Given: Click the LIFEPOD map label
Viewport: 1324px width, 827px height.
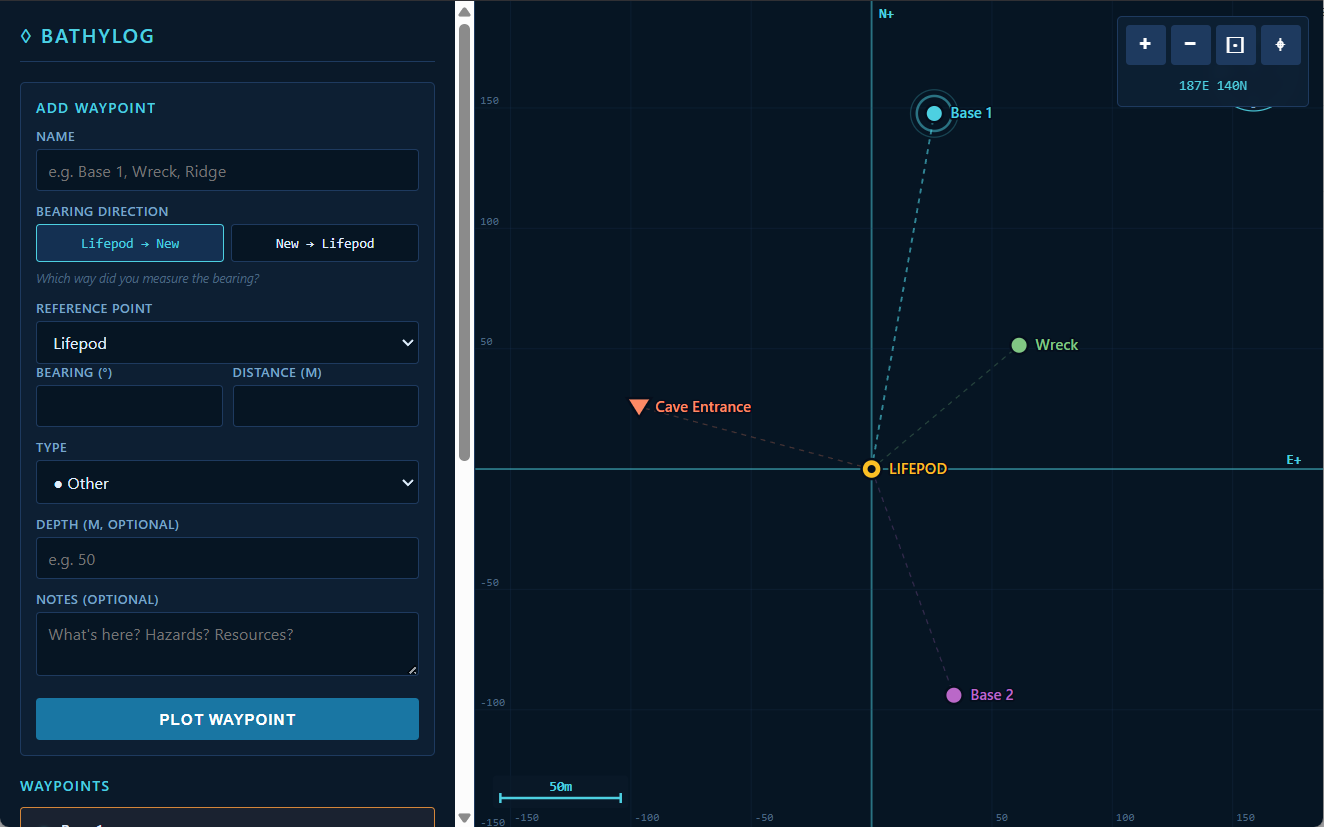Looking at the screenshot, I should pyautogui.click(x=918, y=469).
